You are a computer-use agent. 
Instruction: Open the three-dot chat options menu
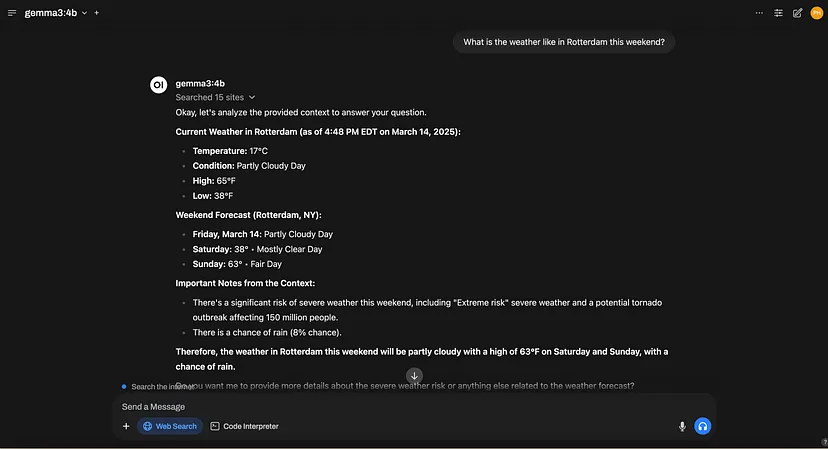pos(759,13)
